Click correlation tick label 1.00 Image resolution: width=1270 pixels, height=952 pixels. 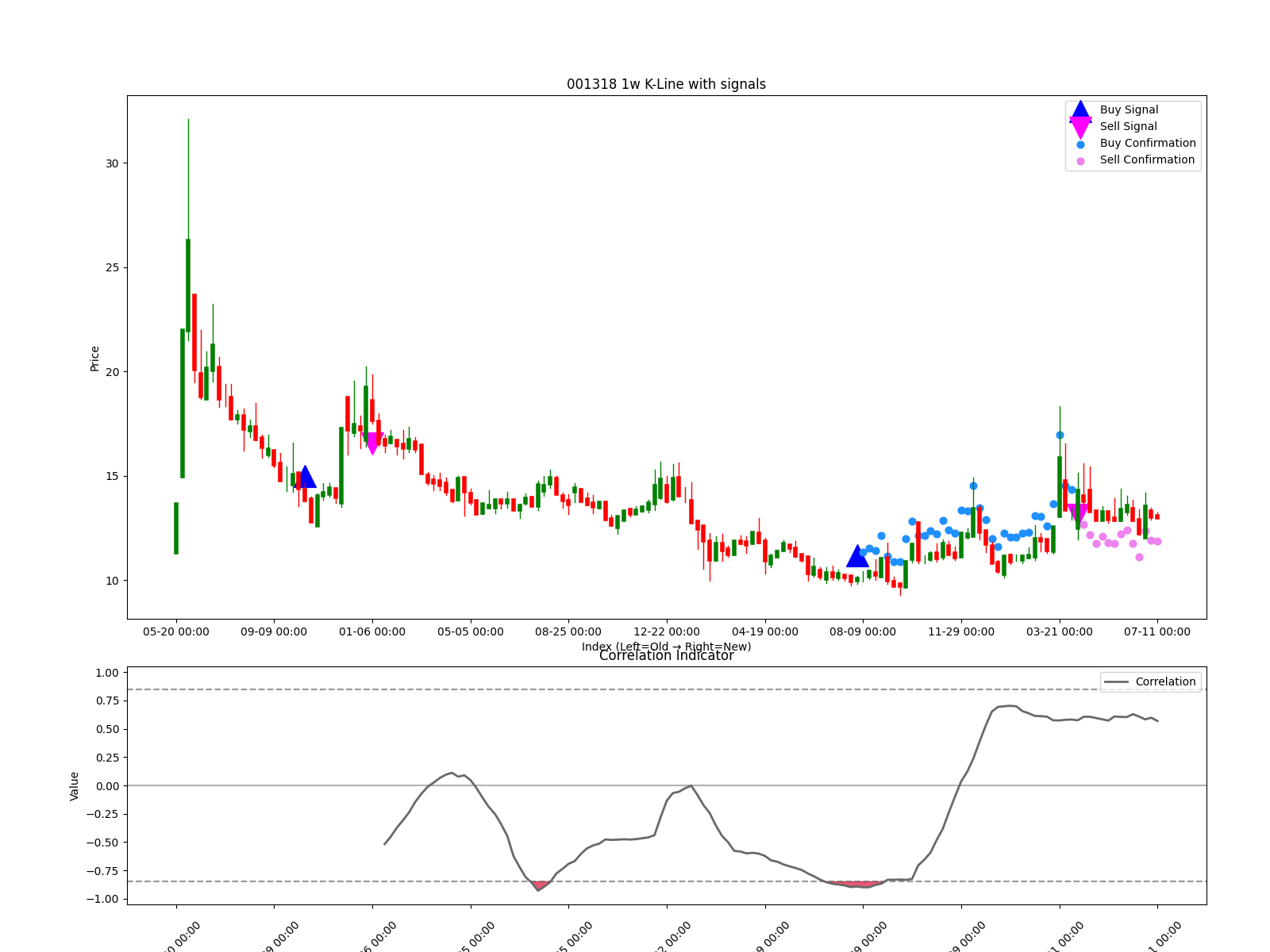tap(106, 673)
